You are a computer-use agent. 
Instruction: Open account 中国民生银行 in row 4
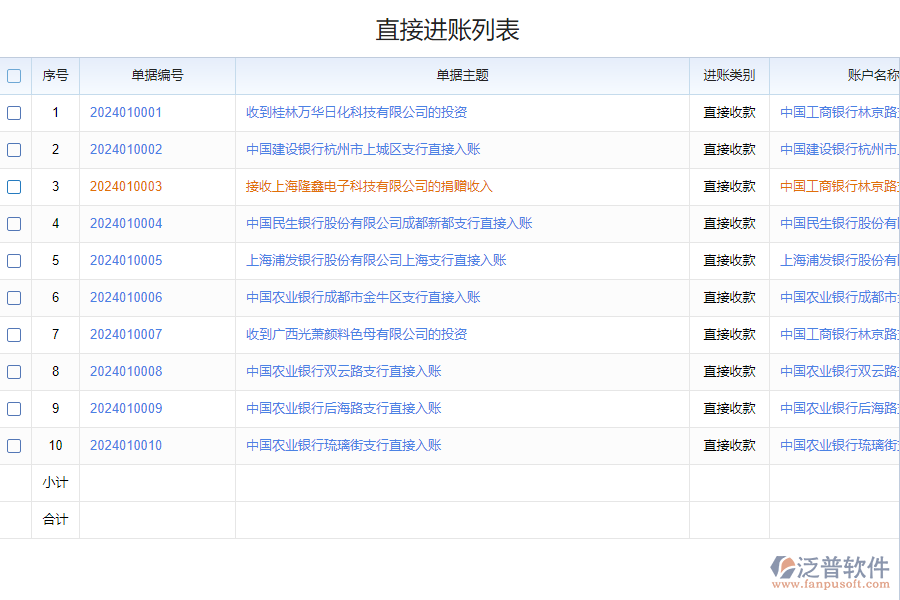coord(839,224)
